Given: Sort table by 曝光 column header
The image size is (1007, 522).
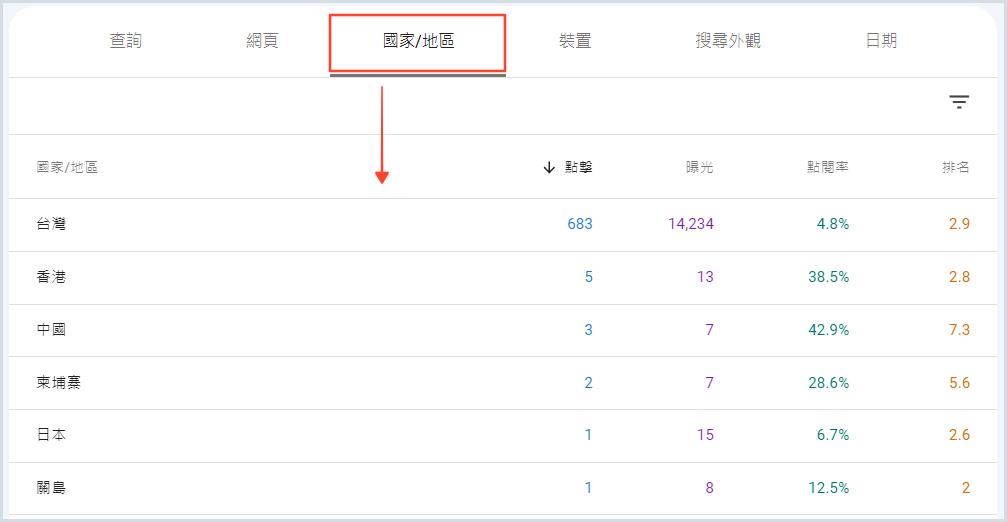Looking at the screenshot, I should [x=699, y=168].
